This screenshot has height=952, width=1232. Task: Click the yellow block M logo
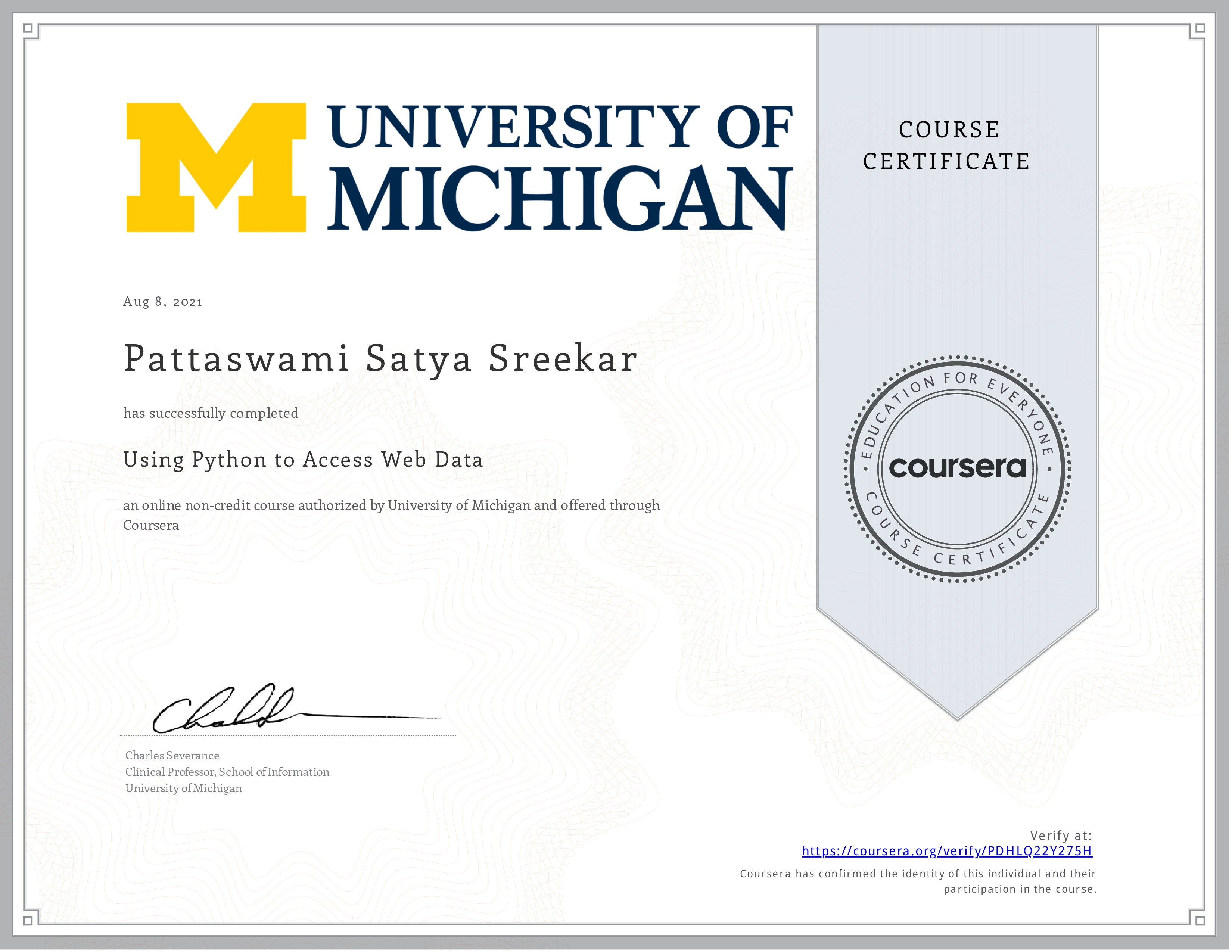[x=215, y=168]
